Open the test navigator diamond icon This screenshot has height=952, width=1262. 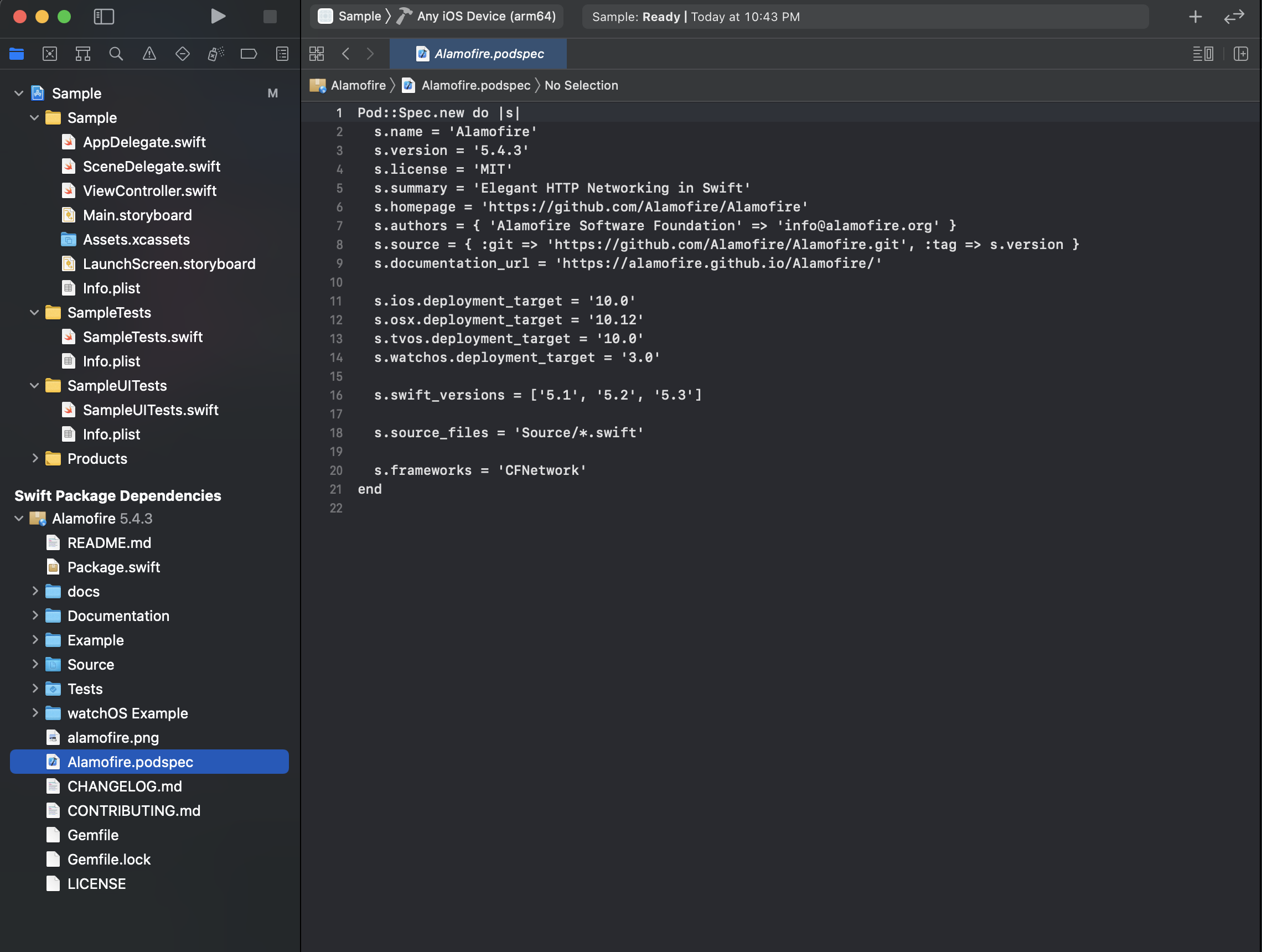point(182,54)
